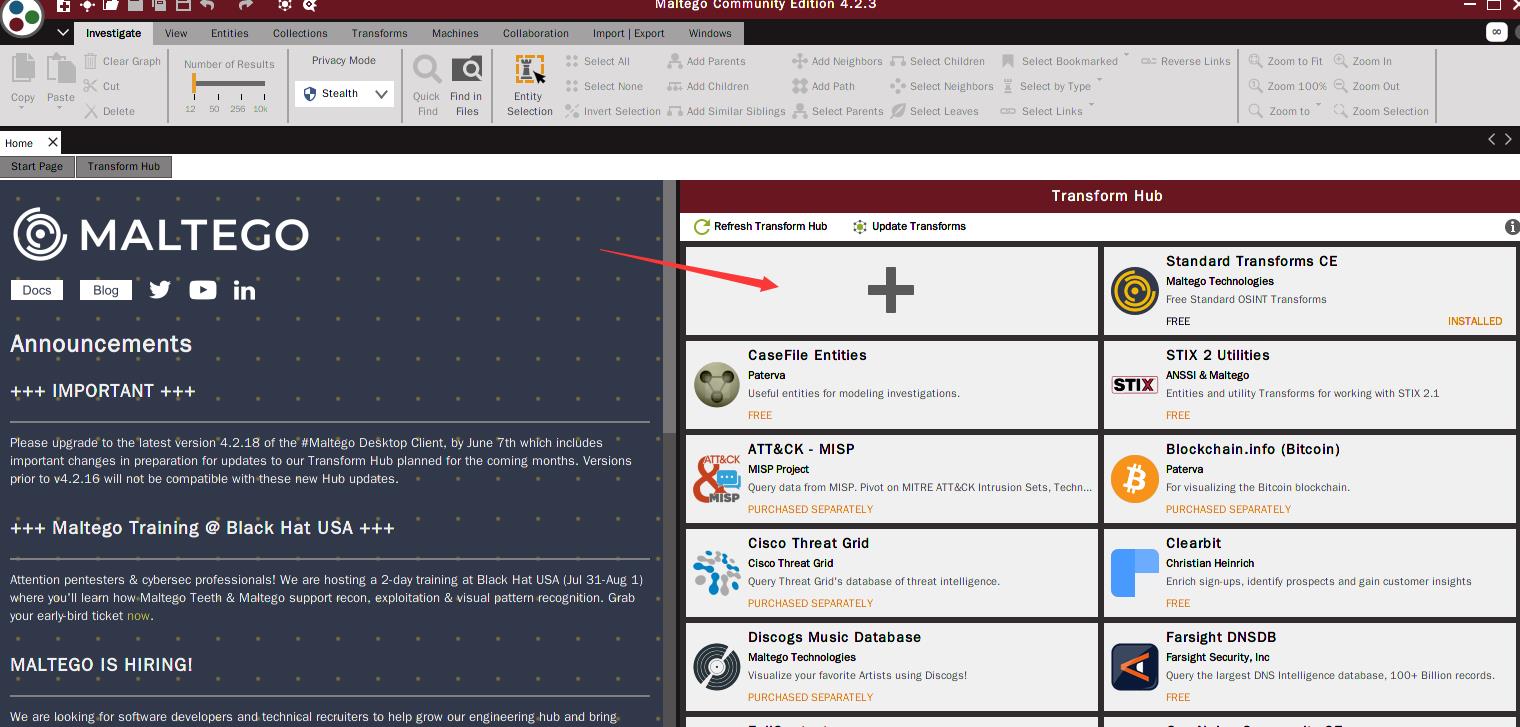Click the Cisco Threat Grid icon
1520x727 pixels.
tap(717, 573)
